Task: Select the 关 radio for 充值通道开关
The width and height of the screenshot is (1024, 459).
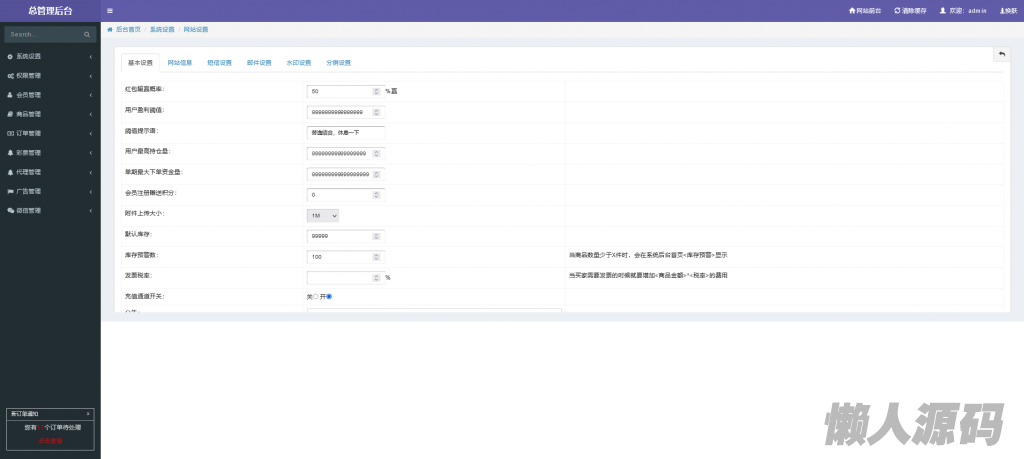Action: tap(316, 296)
